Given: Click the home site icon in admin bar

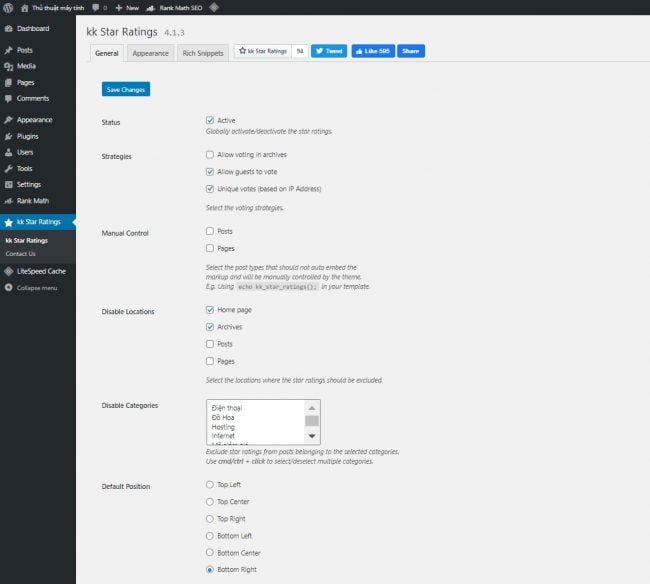Looking at the screenshot, I should (x=24, y=8).
